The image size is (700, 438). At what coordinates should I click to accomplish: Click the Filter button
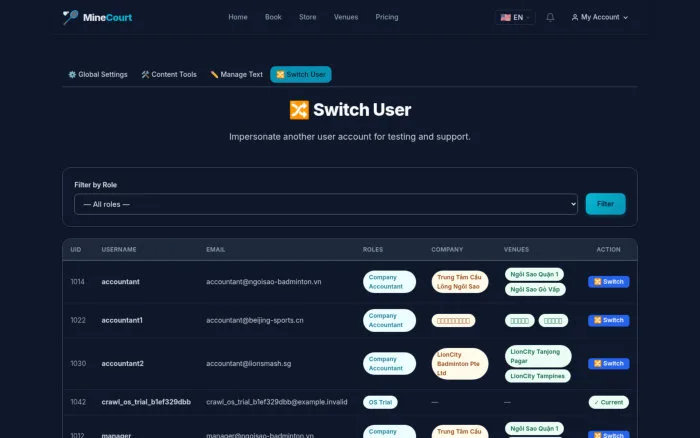pyautogui.click(x=605, y=204)
